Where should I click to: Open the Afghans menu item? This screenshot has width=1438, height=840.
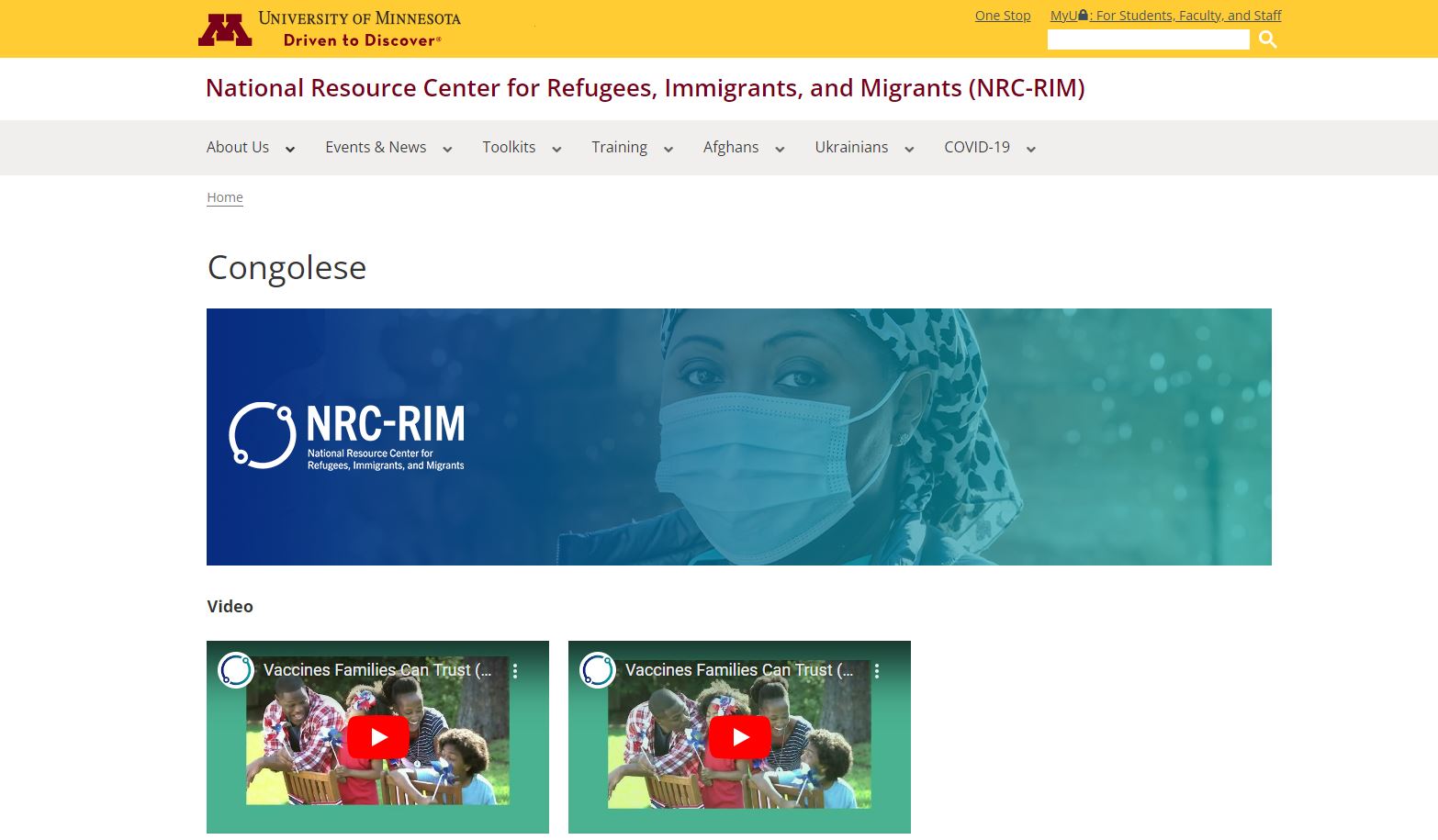pos(730,147)
